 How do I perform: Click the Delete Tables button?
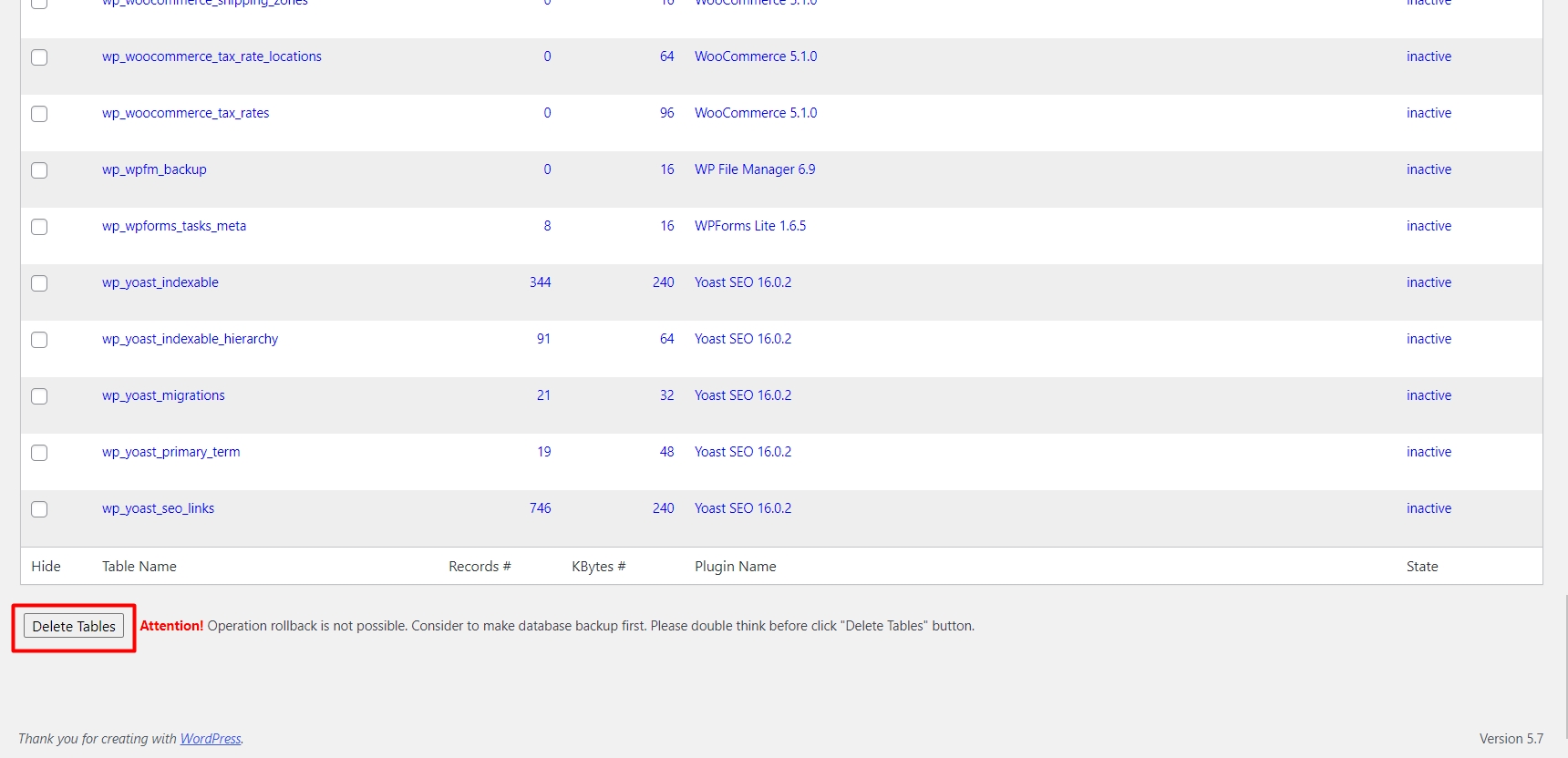[74, 626]
